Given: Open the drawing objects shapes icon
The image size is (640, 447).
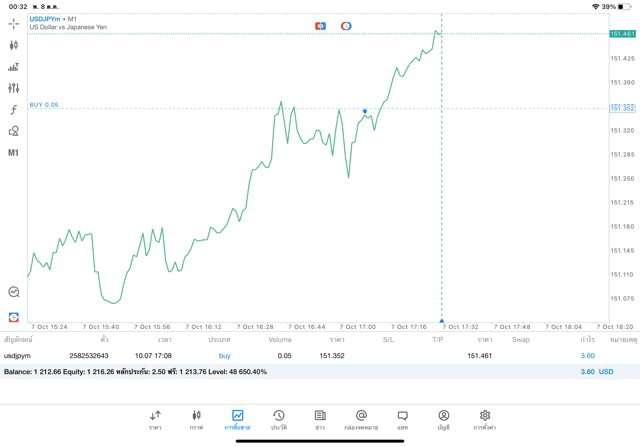Looking at the screenshot, I should click(x=13, y=131).
